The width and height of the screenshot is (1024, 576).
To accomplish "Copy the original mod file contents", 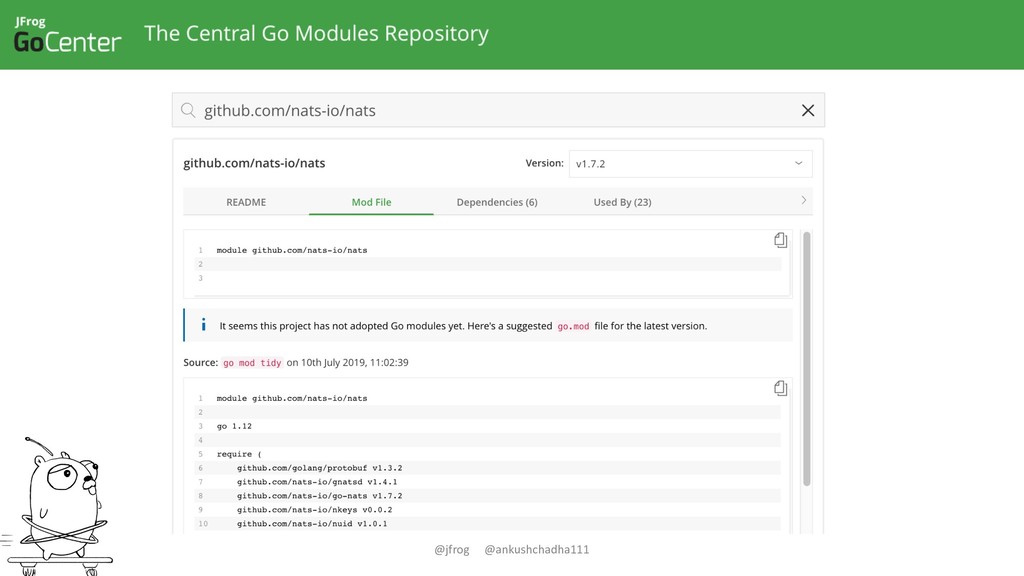I will point(780,240).
